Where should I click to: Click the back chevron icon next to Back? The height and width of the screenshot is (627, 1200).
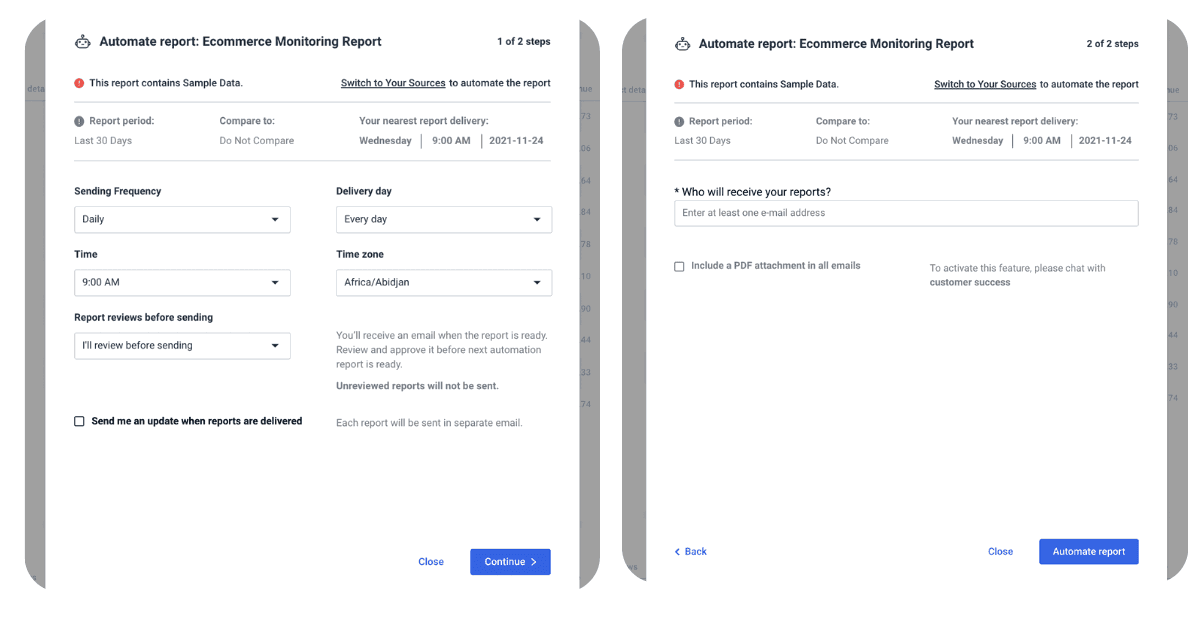point(676,551)
